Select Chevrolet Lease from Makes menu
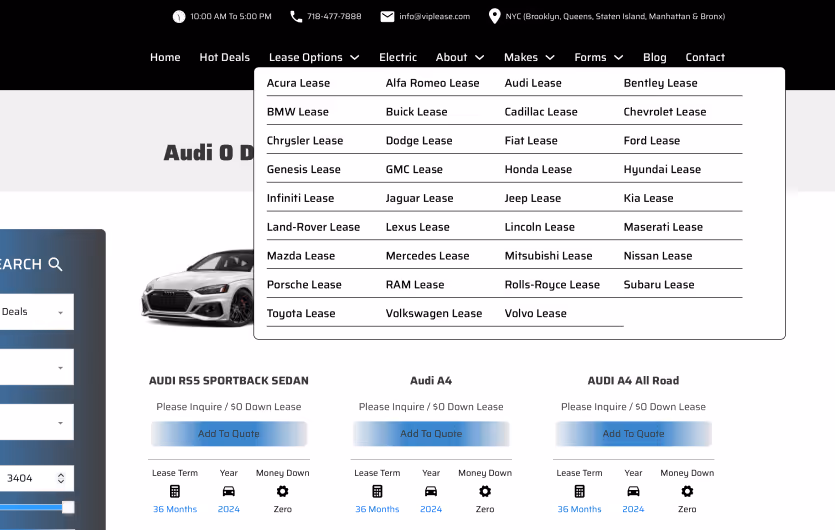This screenshot has height=530, width=835. pos(665,112)
